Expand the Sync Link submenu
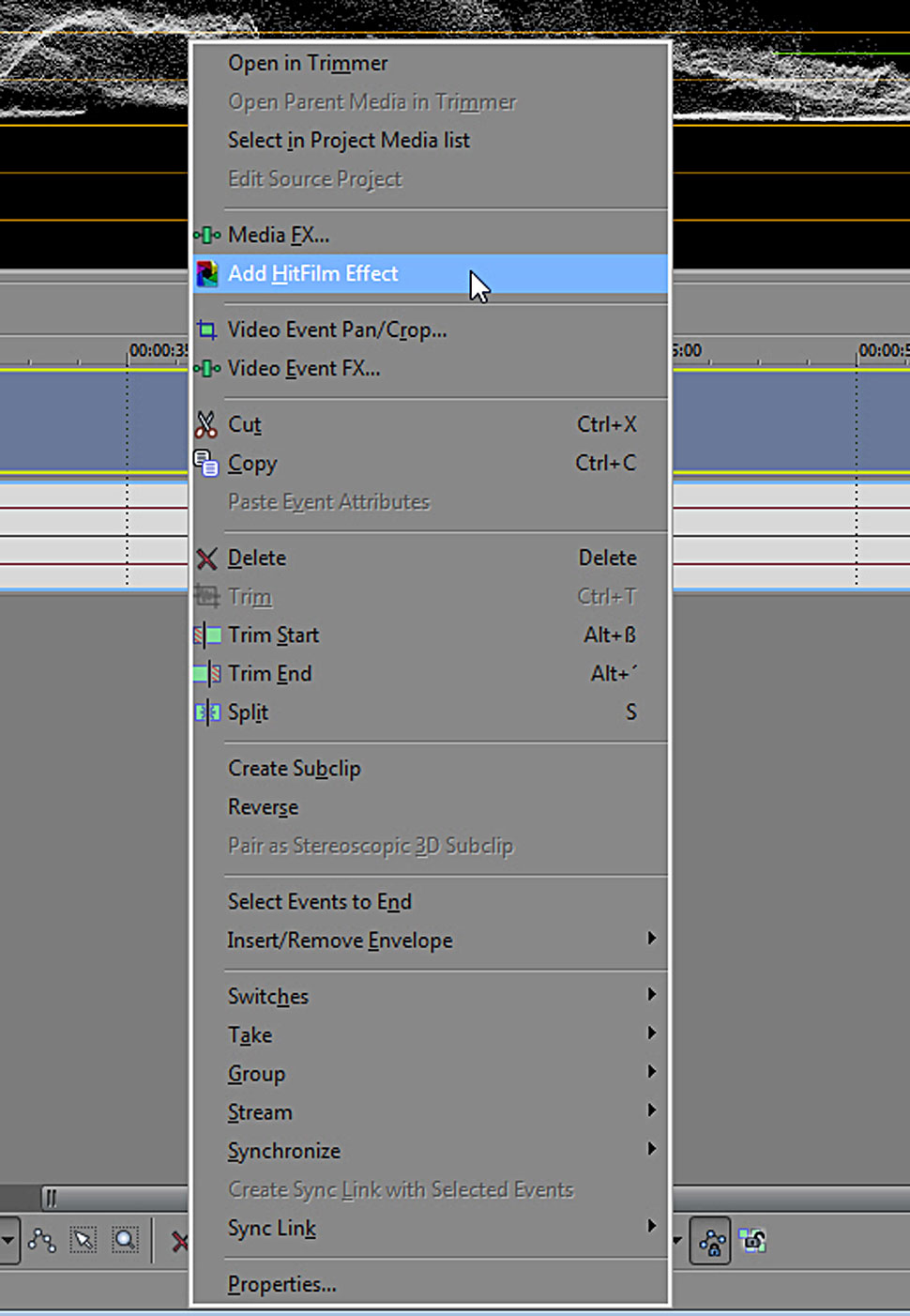This screenshot has height=1316, width=910. 651,1227
